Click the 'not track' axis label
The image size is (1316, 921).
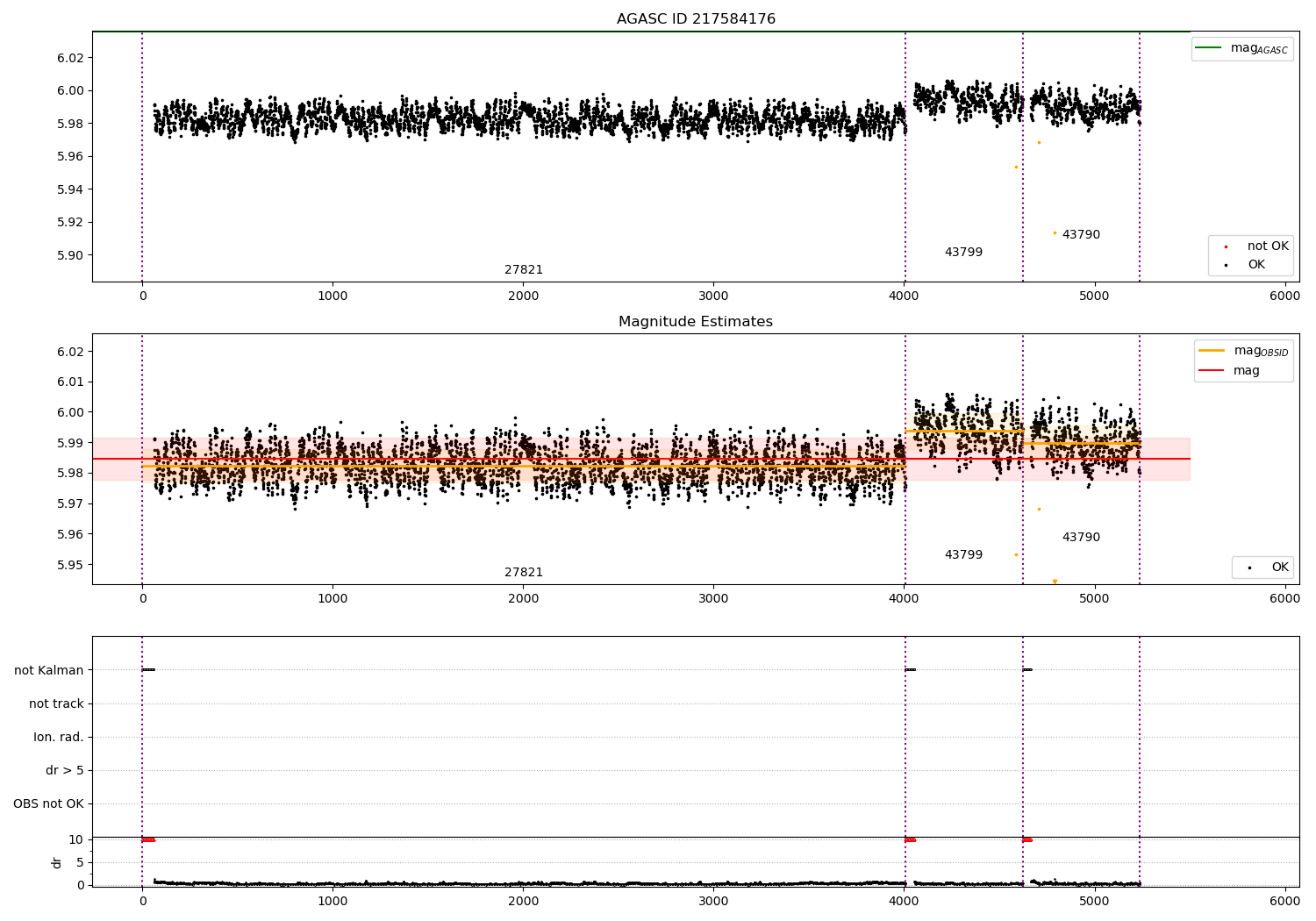point(56,703)
